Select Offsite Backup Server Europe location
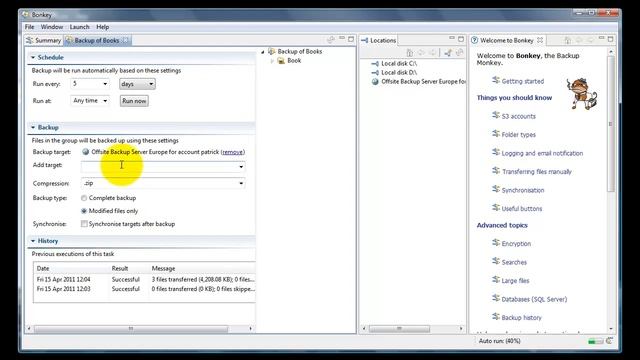 (x=418, y=82)
